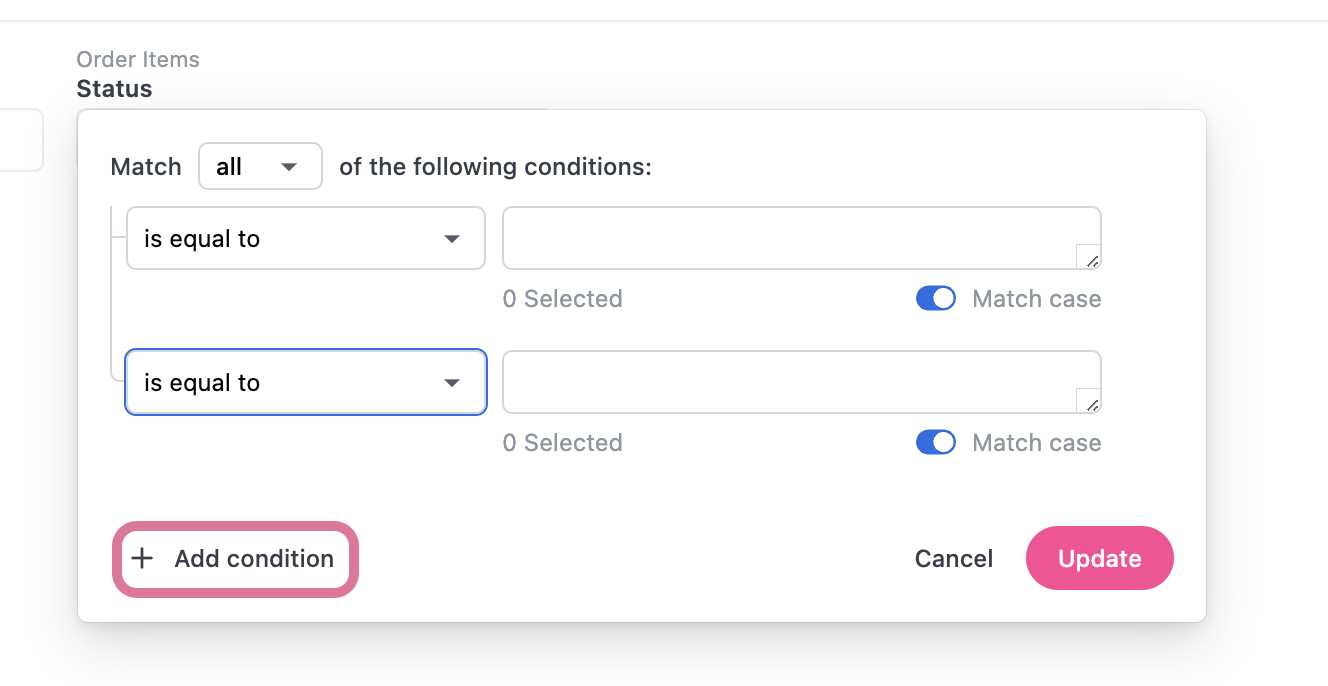Click the arrow of the first 'is equal to' operator
The width and height of the screenshot is (1328, 686).
click(452, 239)
